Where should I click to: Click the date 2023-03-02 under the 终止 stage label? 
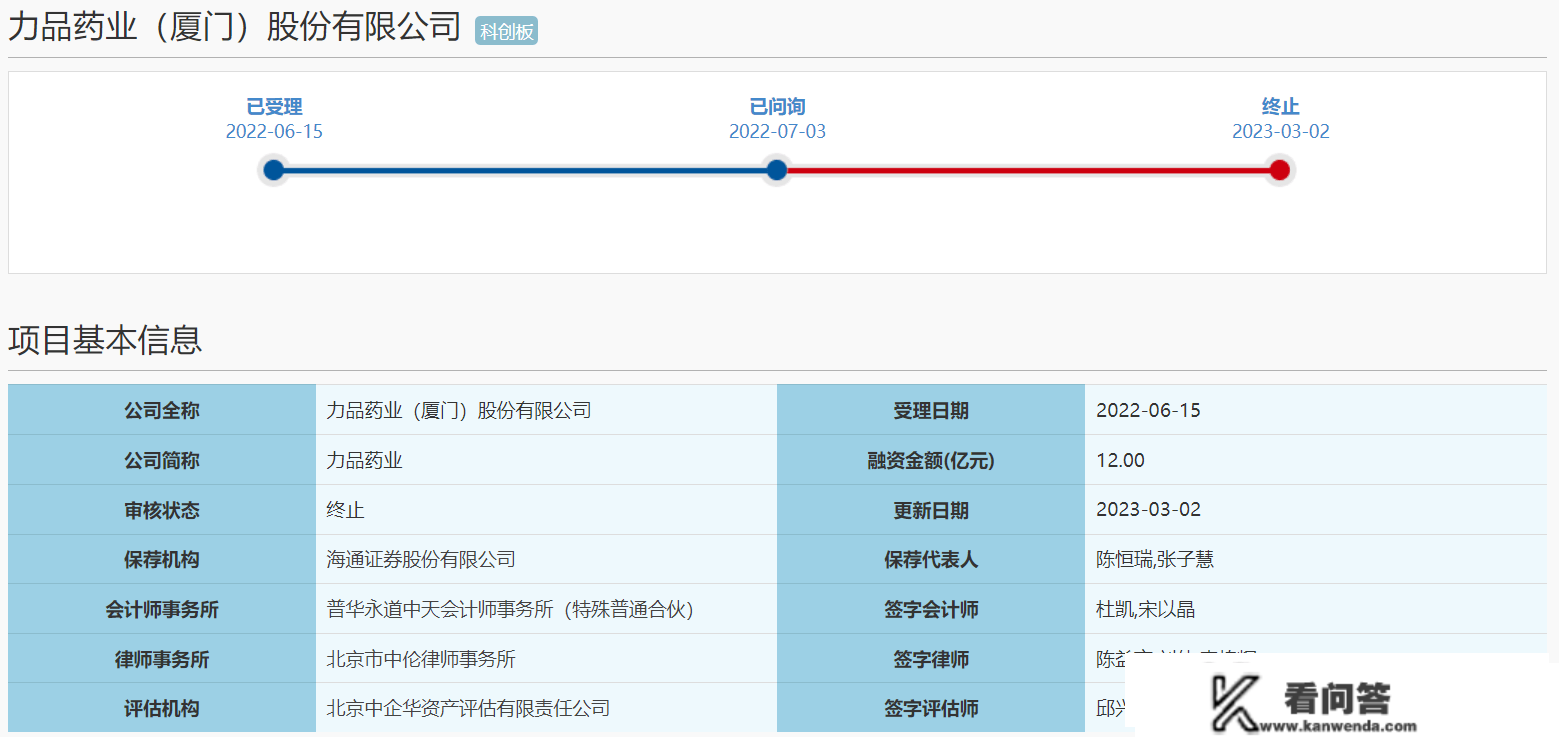(x=1280, y=131)
